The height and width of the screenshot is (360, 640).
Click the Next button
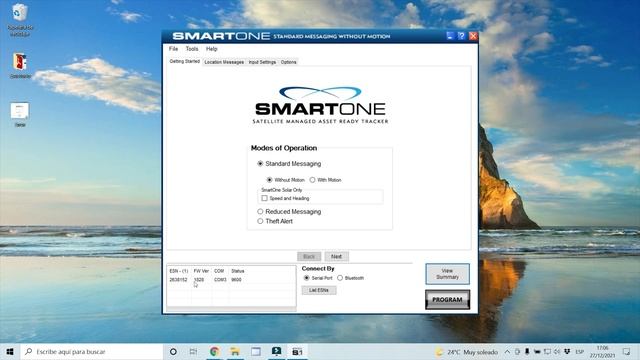pyautogui.click(x=337, y=256)
